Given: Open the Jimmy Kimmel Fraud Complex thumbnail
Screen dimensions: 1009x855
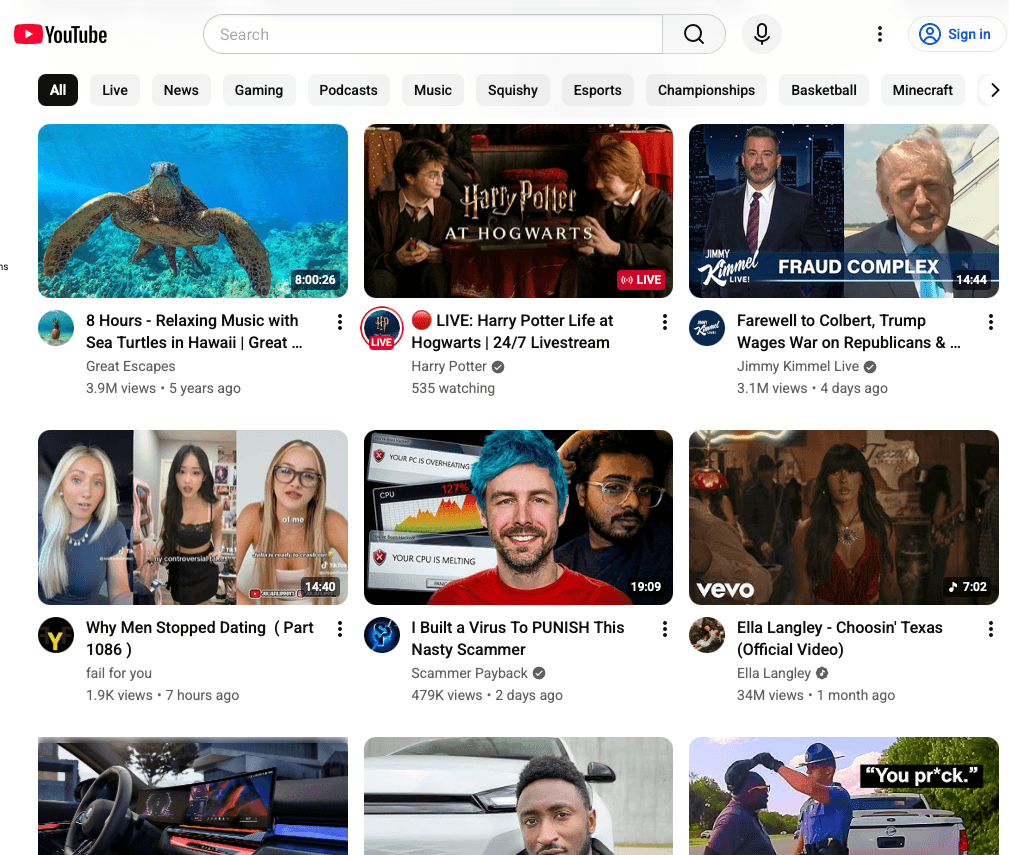Looking at the screenshot, I should 844,211.
